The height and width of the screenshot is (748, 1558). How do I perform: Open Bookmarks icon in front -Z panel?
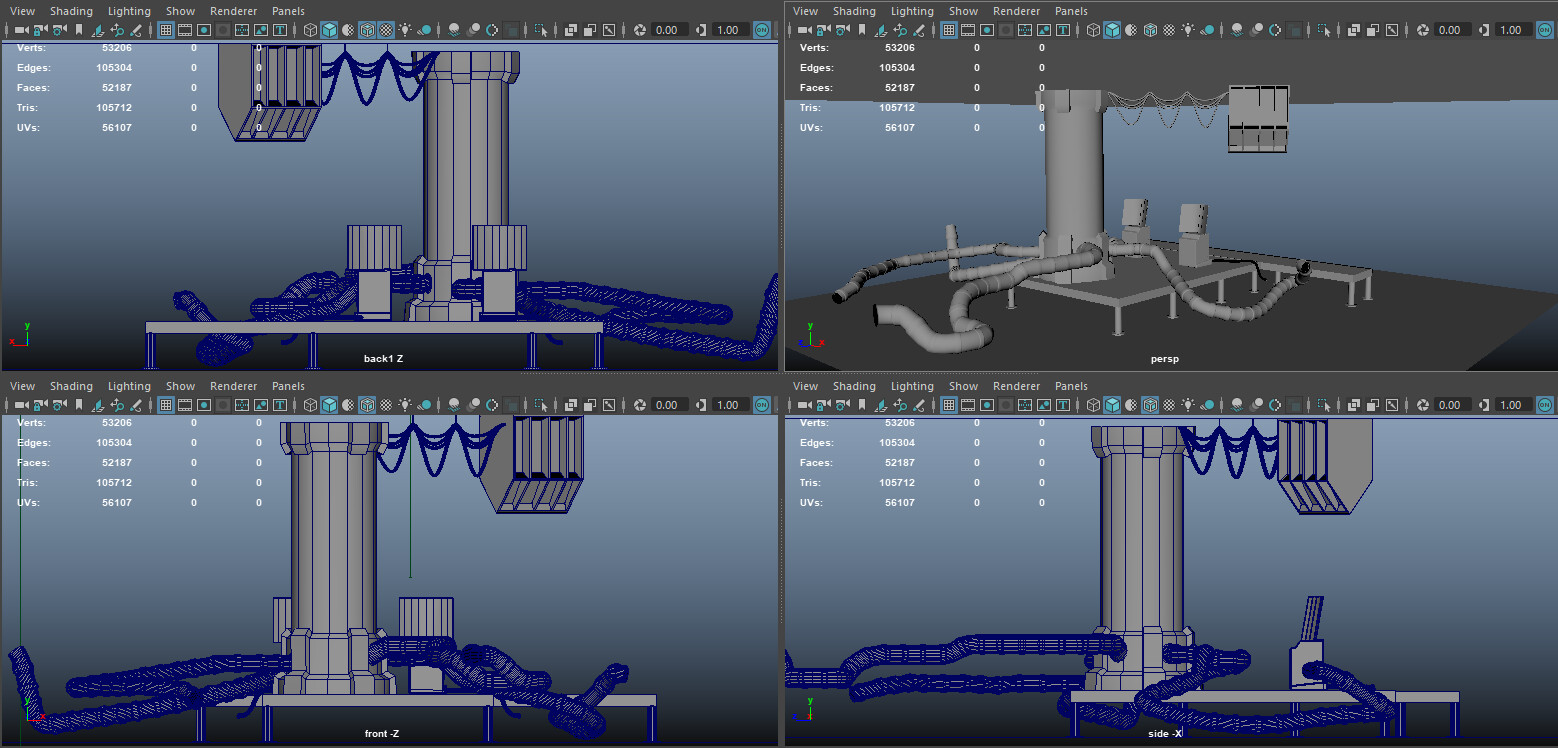tap(79, 405)
